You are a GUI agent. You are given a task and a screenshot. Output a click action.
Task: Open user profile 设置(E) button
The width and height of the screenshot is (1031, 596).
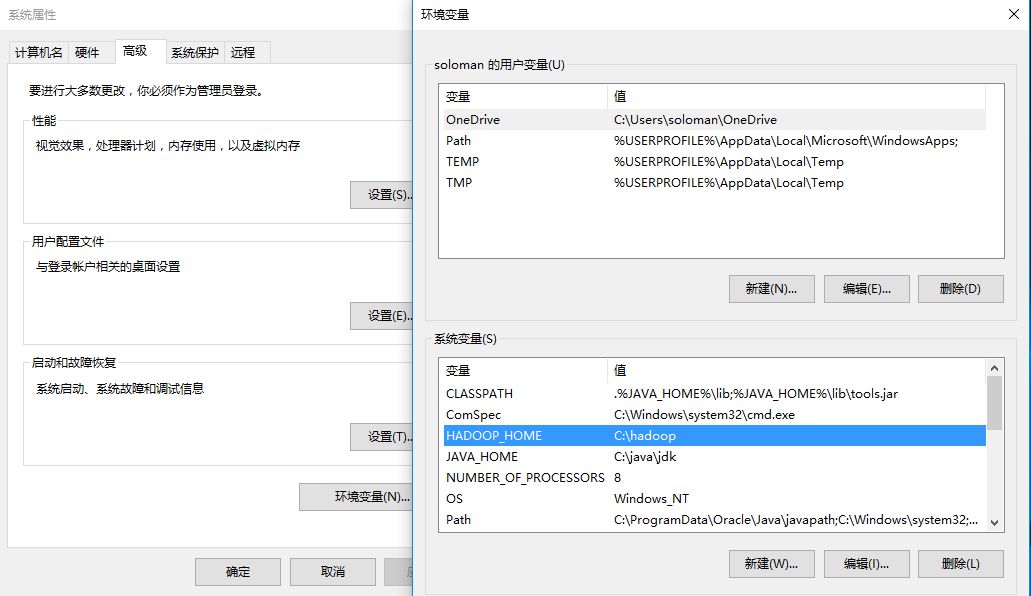pos(382,316)
